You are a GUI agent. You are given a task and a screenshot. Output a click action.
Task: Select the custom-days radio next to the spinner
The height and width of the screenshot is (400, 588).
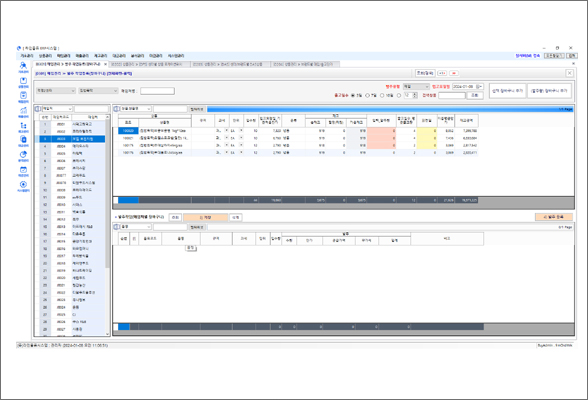tap(399, 96)
